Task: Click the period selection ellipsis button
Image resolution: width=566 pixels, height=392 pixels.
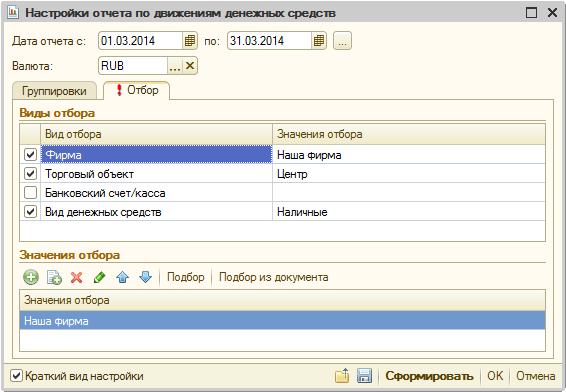Action: (x=342, y=41)
